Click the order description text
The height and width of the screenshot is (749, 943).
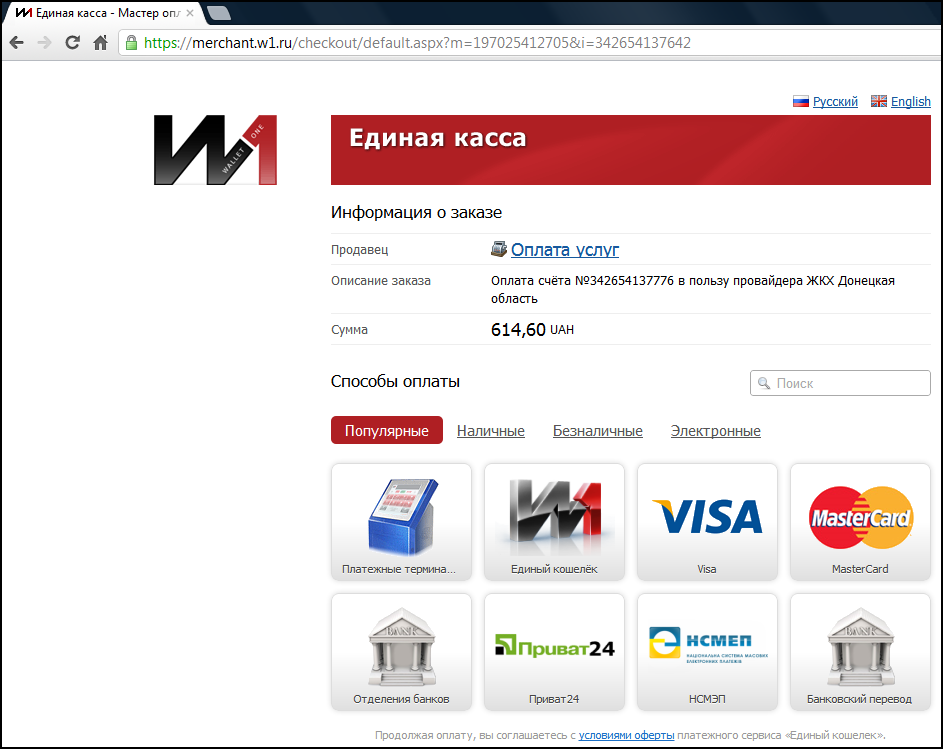(693, 289)
